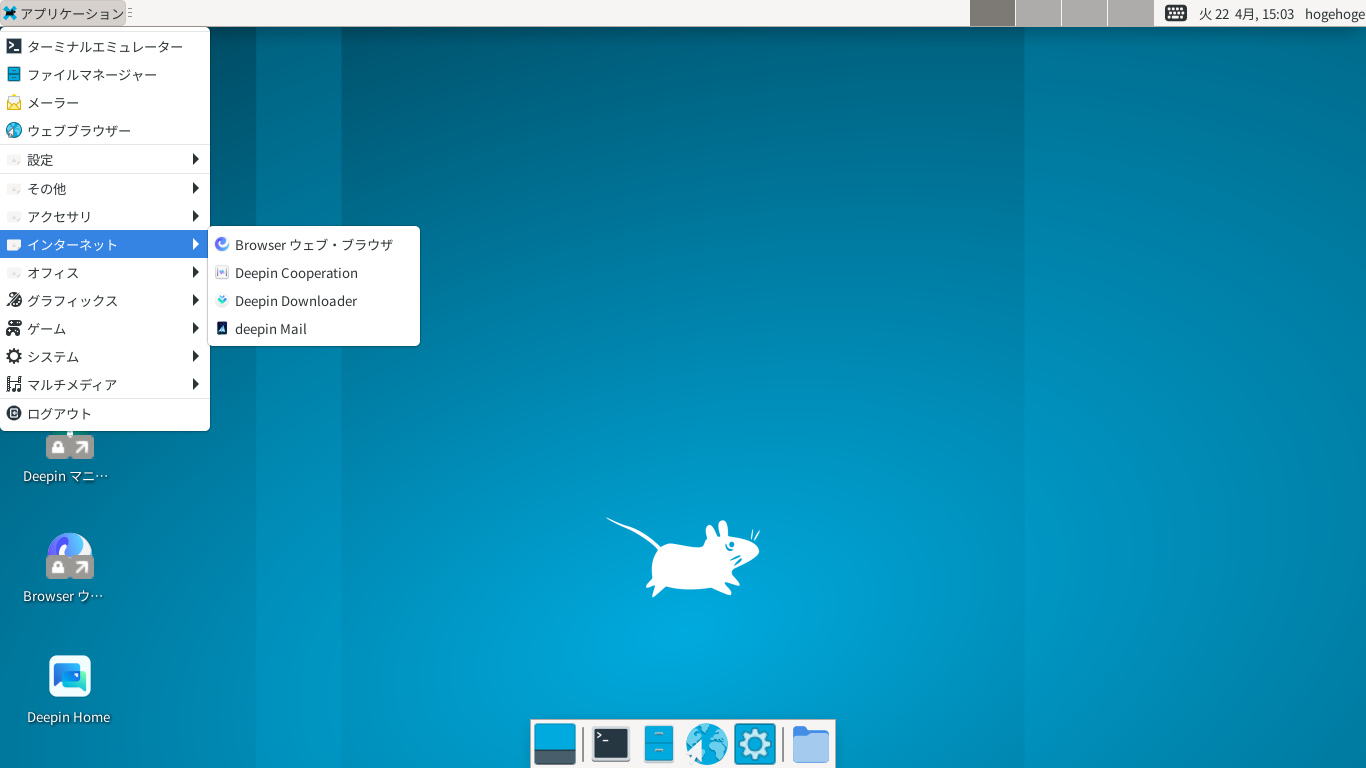This screenshot has height=768, width=1366.
Task: Open the システム category with the gear icon
Action: 105,356
